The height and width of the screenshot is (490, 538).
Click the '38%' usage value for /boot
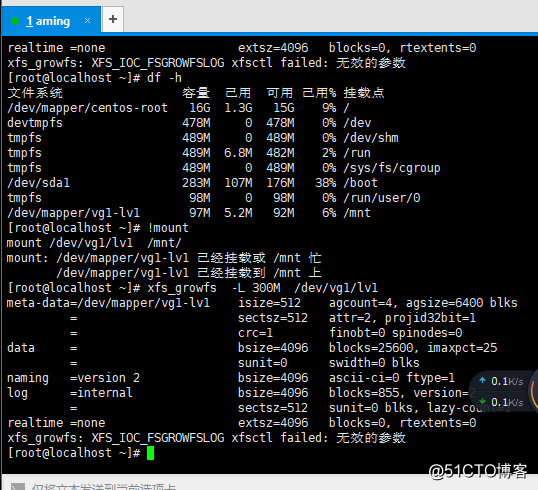pos(326,183)
